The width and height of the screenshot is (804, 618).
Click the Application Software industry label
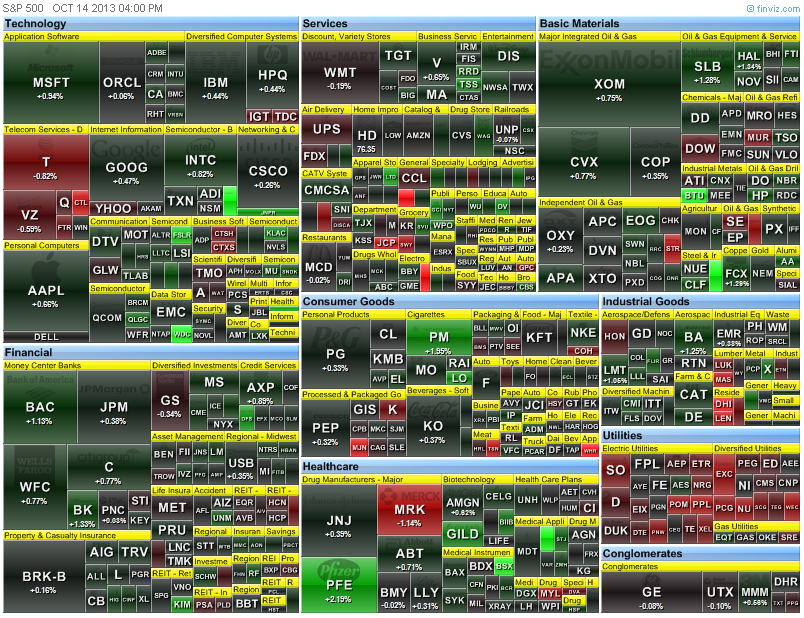(x=42, y=36)
